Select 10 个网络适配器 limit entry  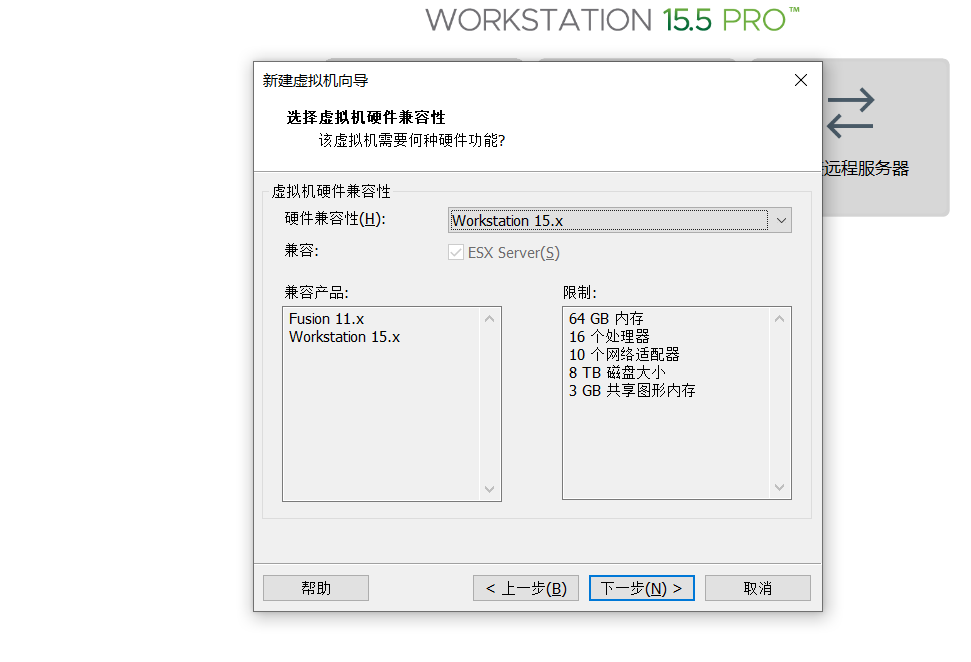[x=624, y=355]
